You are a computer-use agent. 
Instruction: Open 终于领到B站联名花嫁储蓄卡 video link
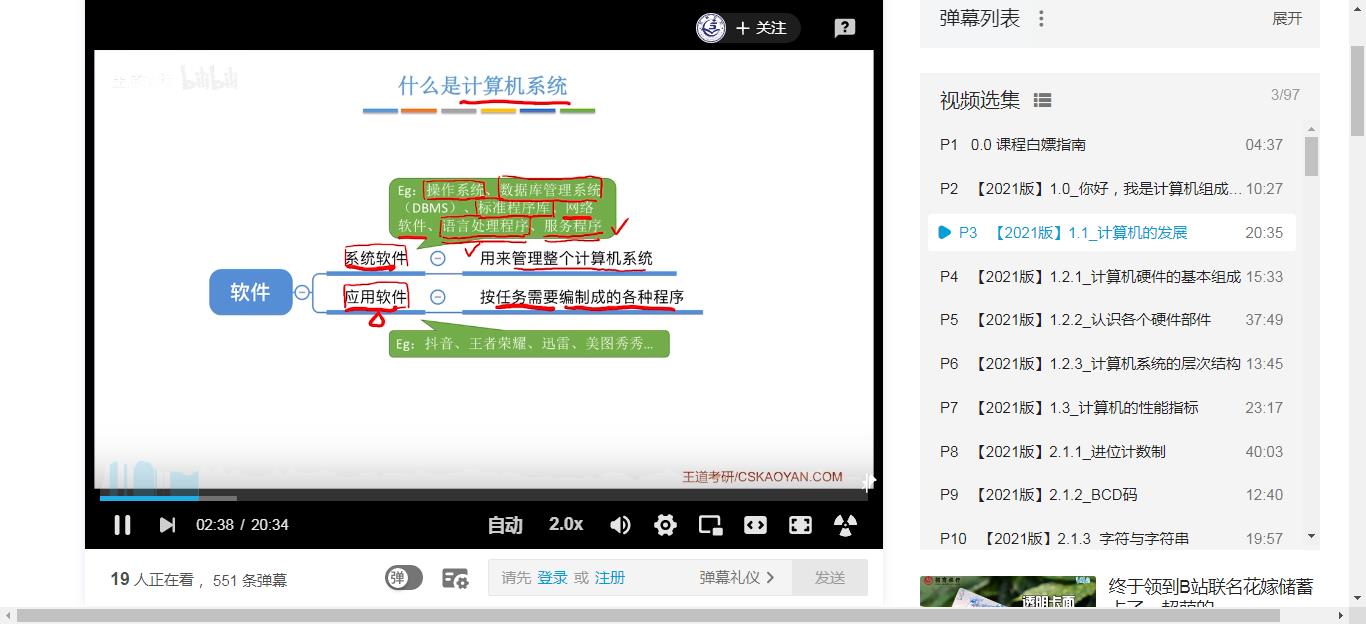click(1211, 594)
